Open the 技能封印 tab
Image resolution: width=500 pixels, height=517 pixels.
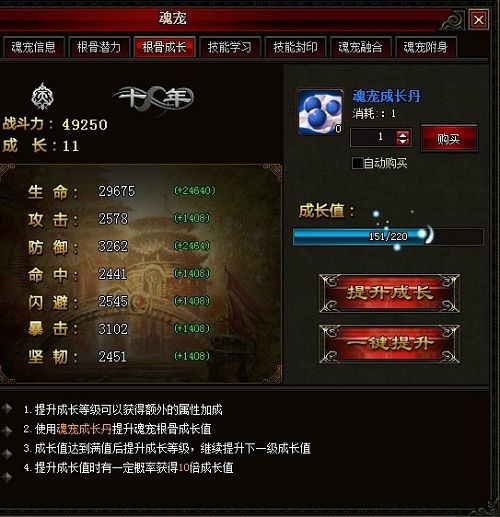point(295,47)
